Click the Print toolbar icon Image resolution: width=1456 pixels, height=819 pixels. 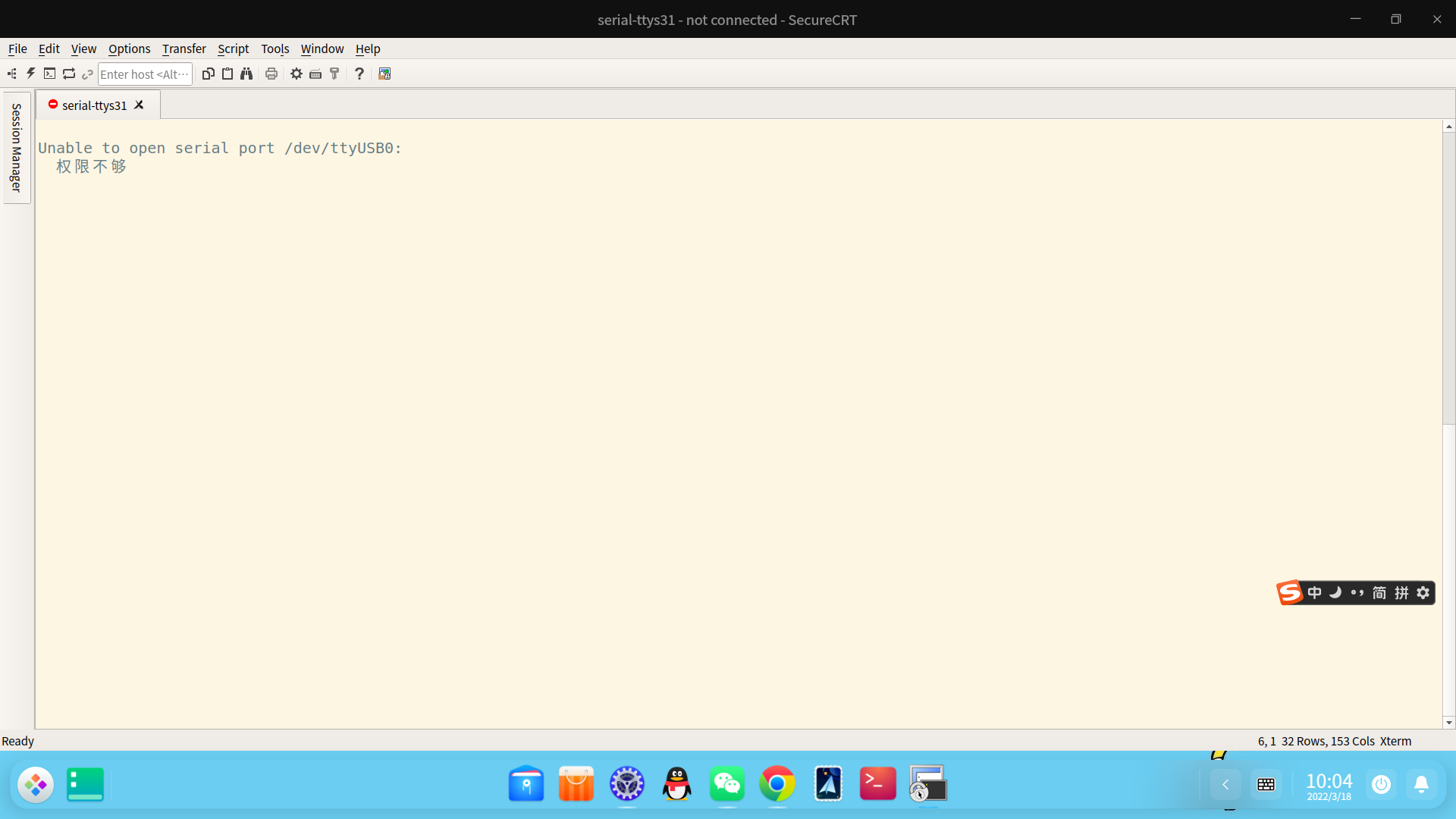click(x=271, y=74)
